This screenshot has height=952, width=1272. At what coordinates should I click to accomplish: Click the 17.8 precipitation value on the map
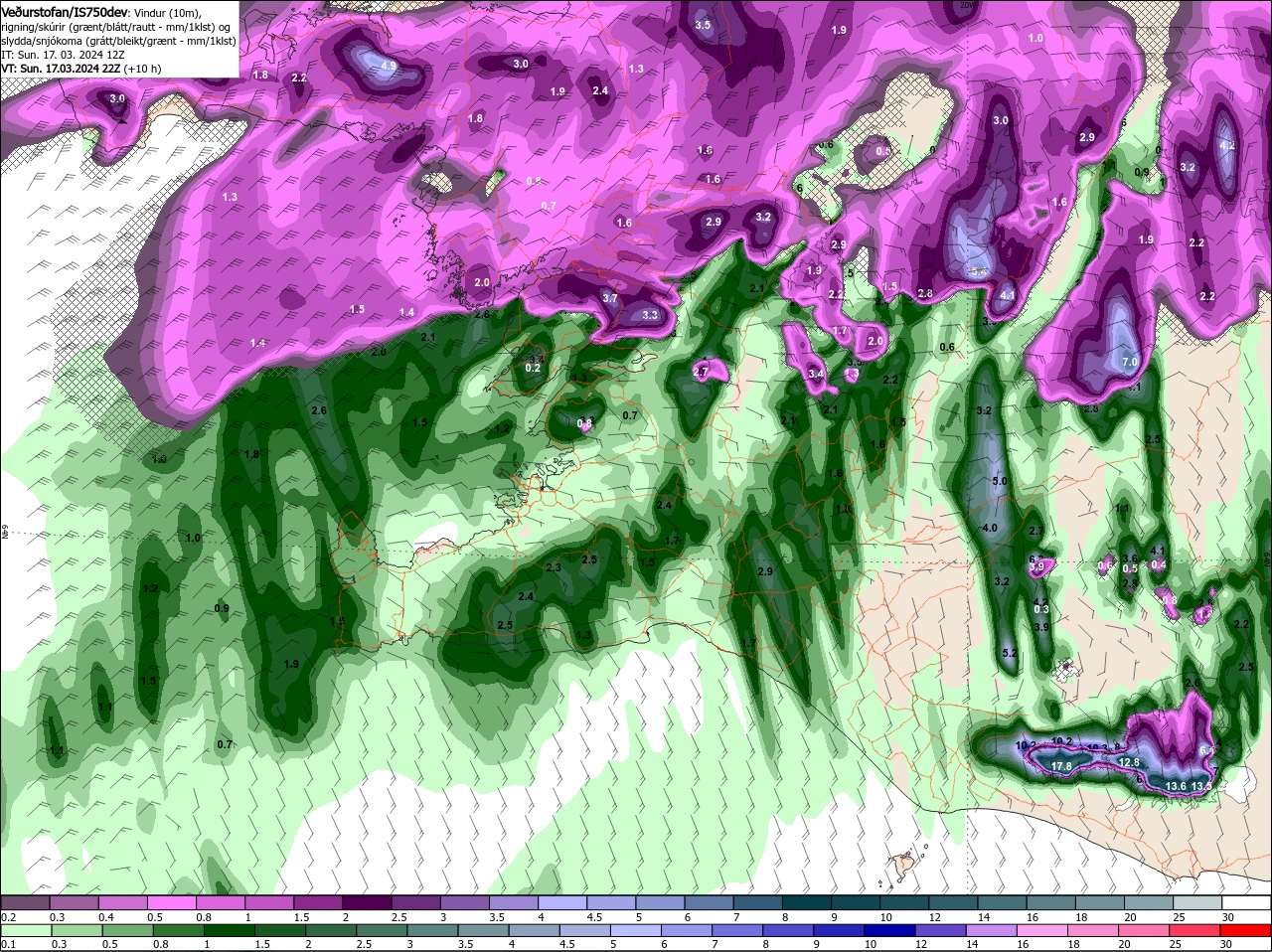click(x=1061, y=766)
